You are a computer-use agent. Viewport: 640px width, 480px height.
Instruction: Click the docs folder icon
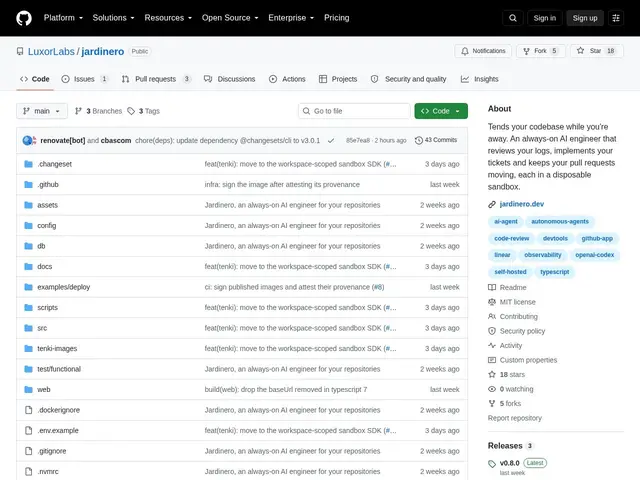point(28,267)
